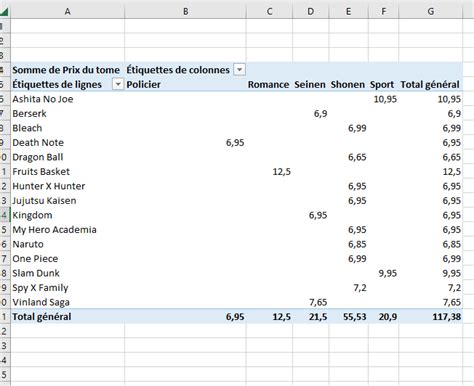Image resolution: width=474 pixels, height=386 pixels.
Task: Select column F header
Action: point(384,12)
